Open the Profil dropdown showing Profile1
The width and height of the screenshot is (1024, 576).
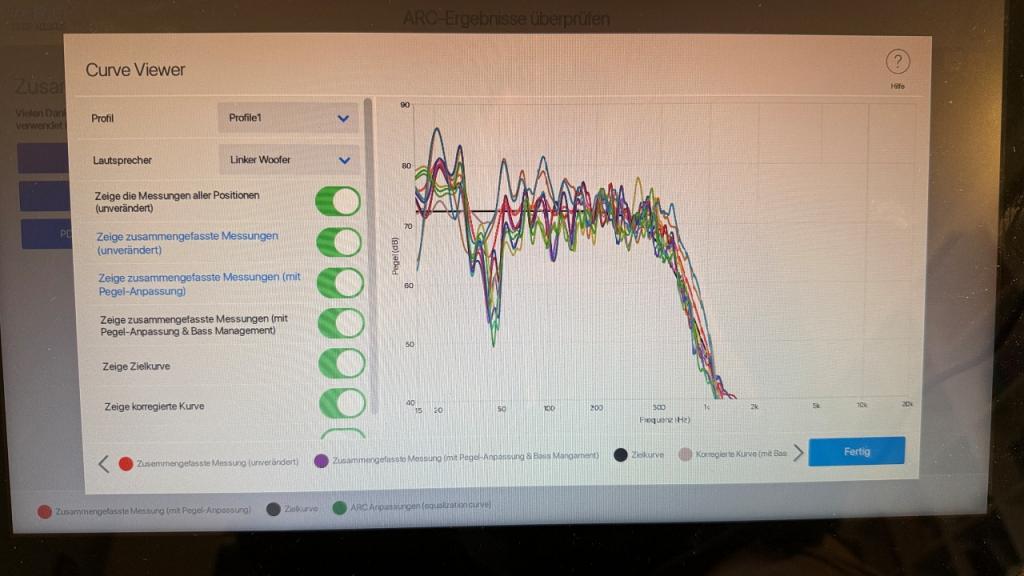[288, 118]
